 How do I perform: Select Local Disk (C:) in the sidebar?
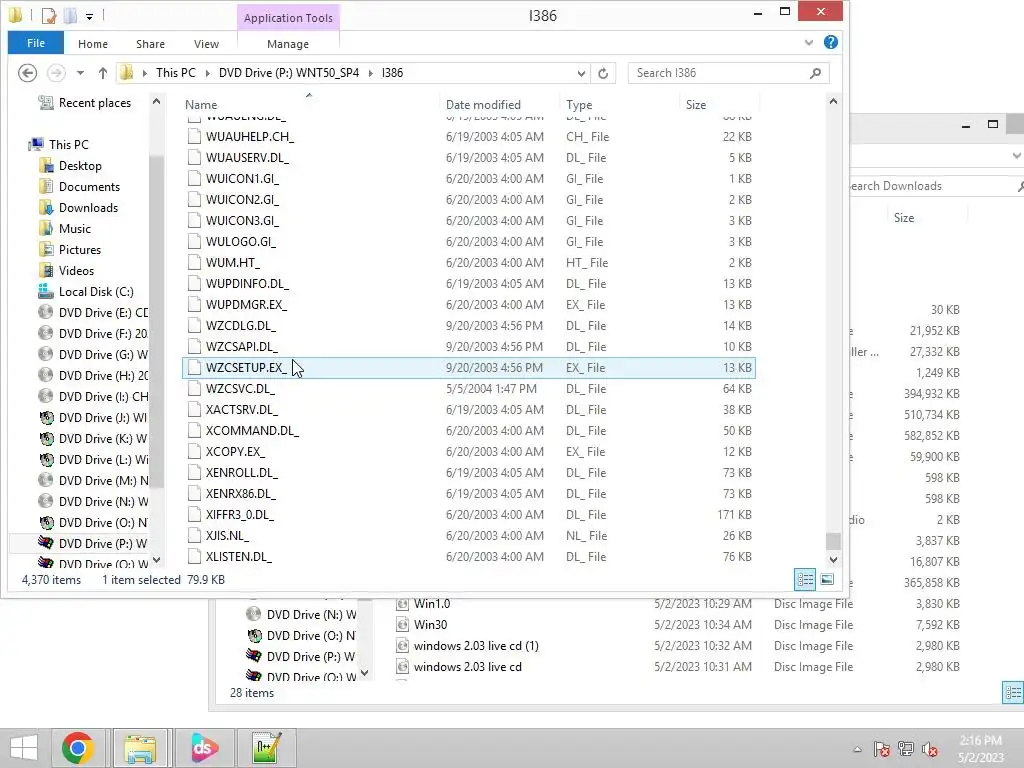[x=86, y=291]
